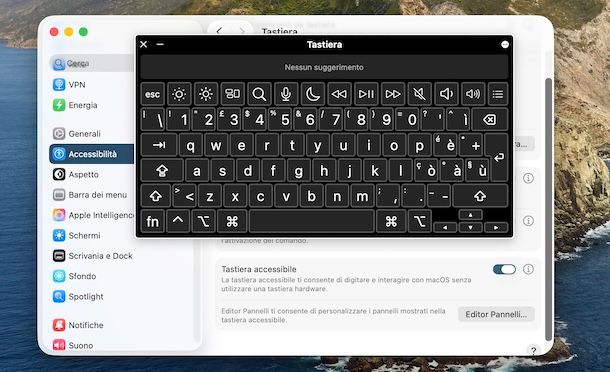Open the keyboard panel options menu button
Screen dimensions: 610x372
(505, 45)
